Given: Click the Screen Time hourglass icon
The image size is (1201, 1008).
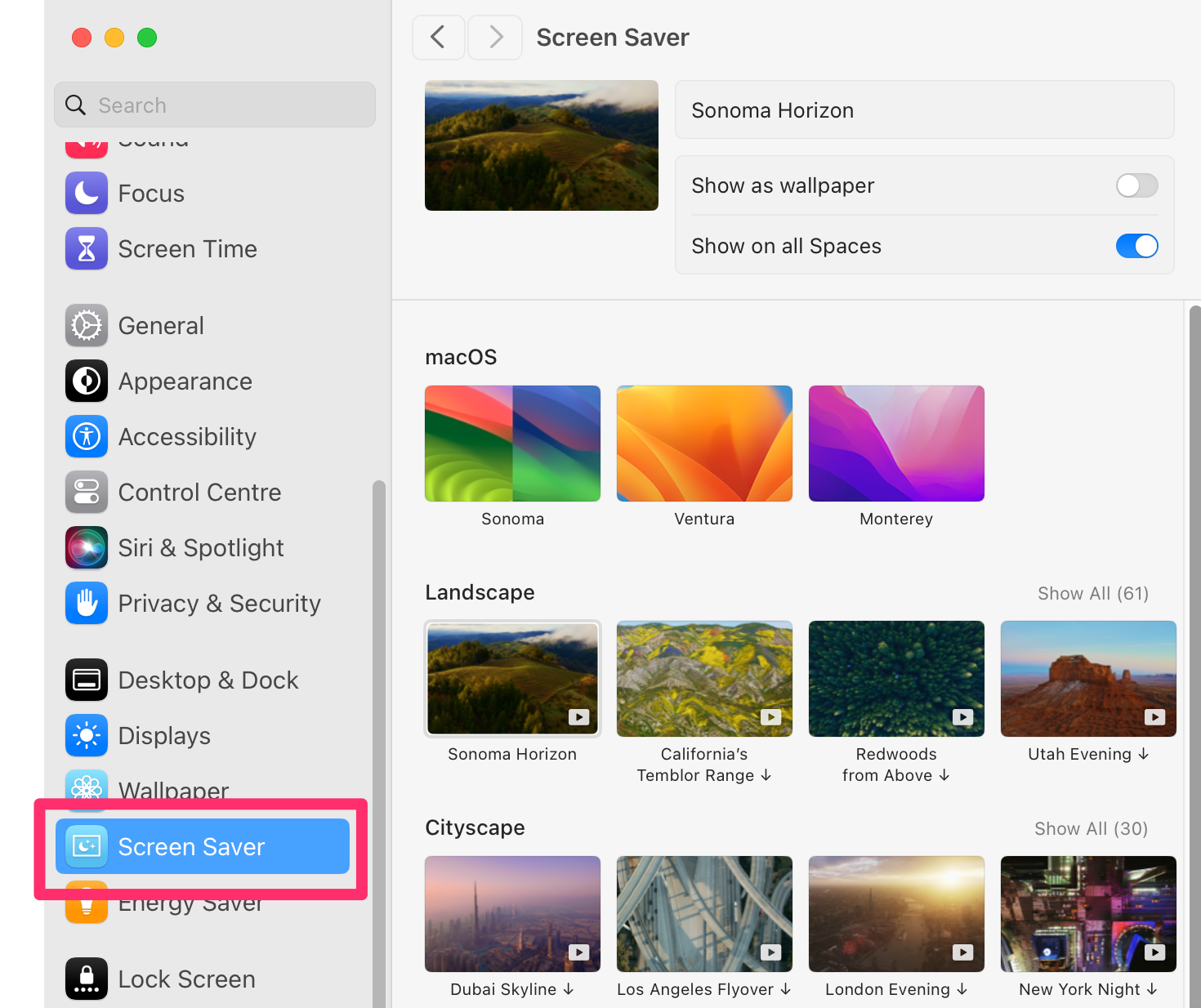Looking at the screenshot, I should tap(87, 248).
